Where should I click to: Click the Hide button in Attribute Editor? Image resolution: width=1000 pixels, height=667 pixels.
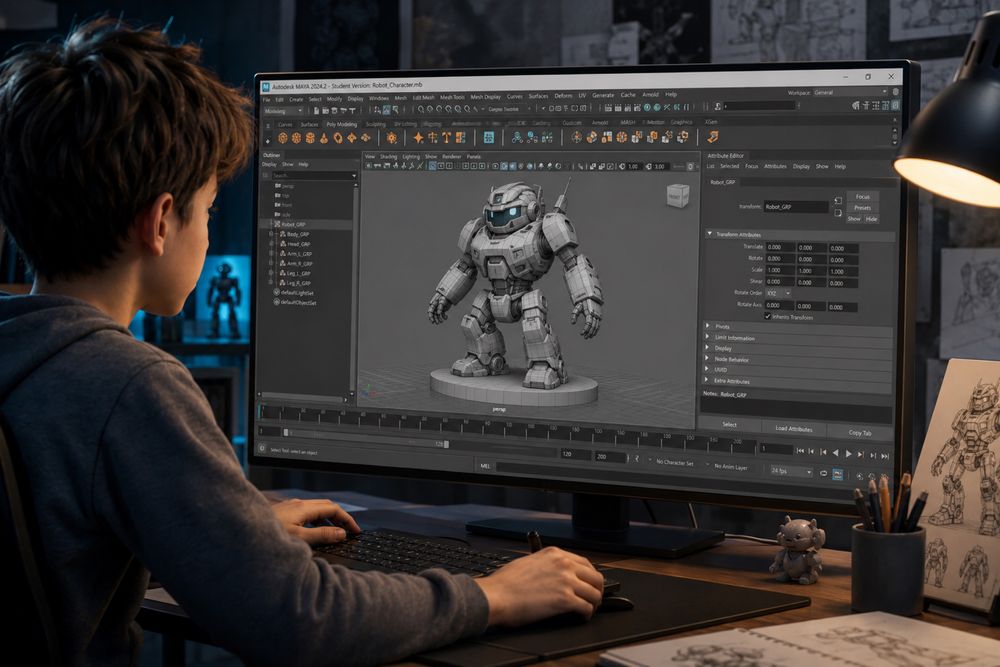pos(871,219)
